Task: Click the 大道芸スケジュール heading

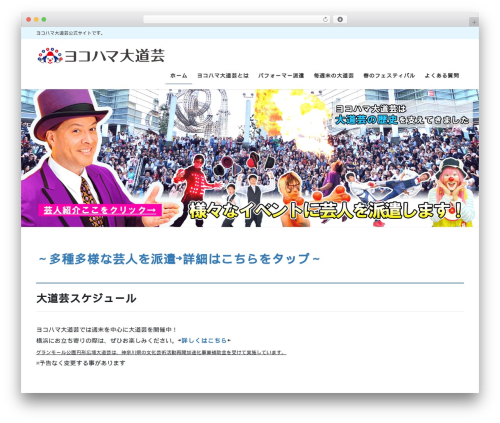Action: pyautogui.click(x=86, y=298)
